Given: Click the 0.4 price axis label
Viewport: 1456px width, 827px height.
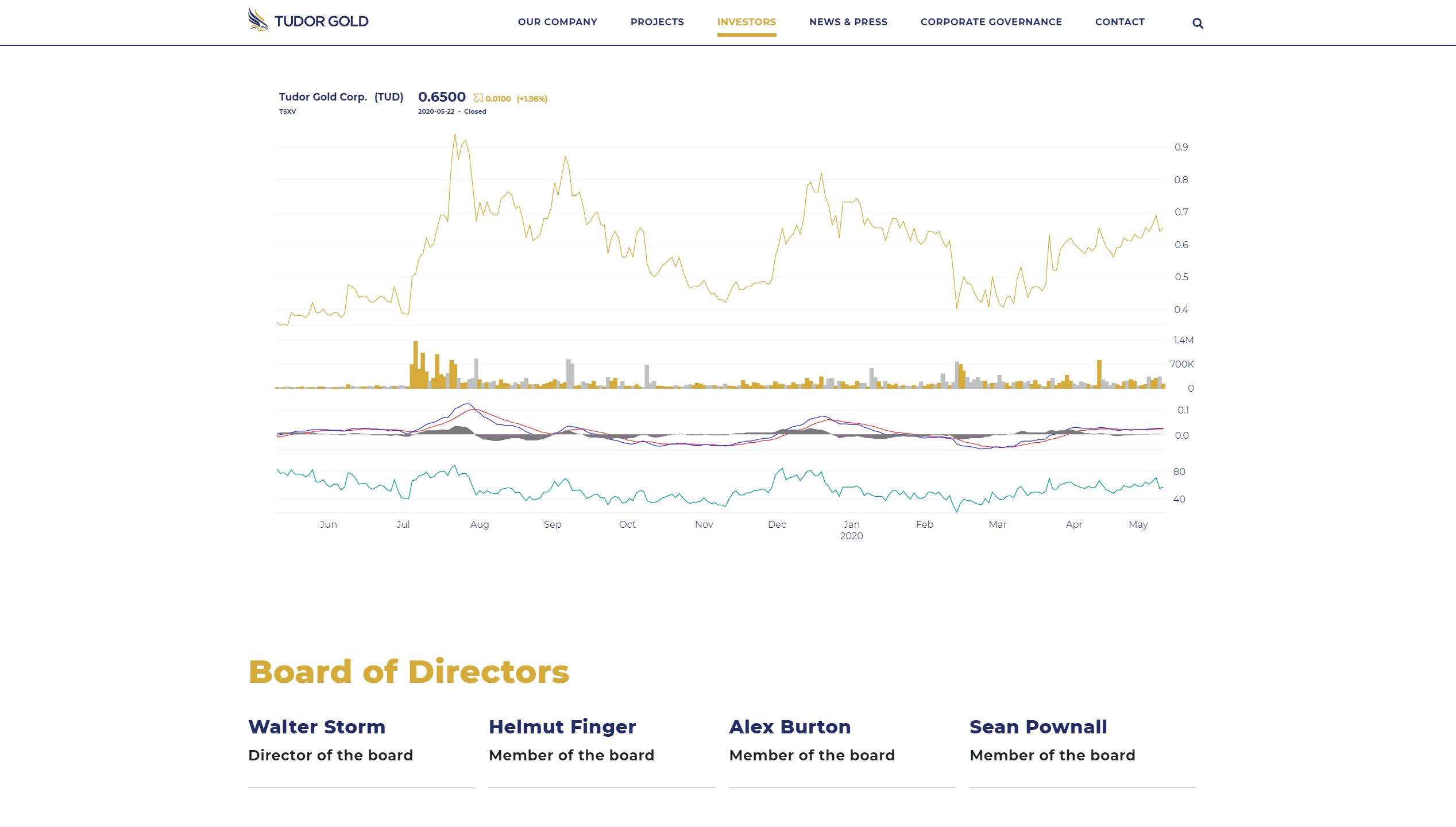Looking at the screenshot, I should click(1181, 310).
